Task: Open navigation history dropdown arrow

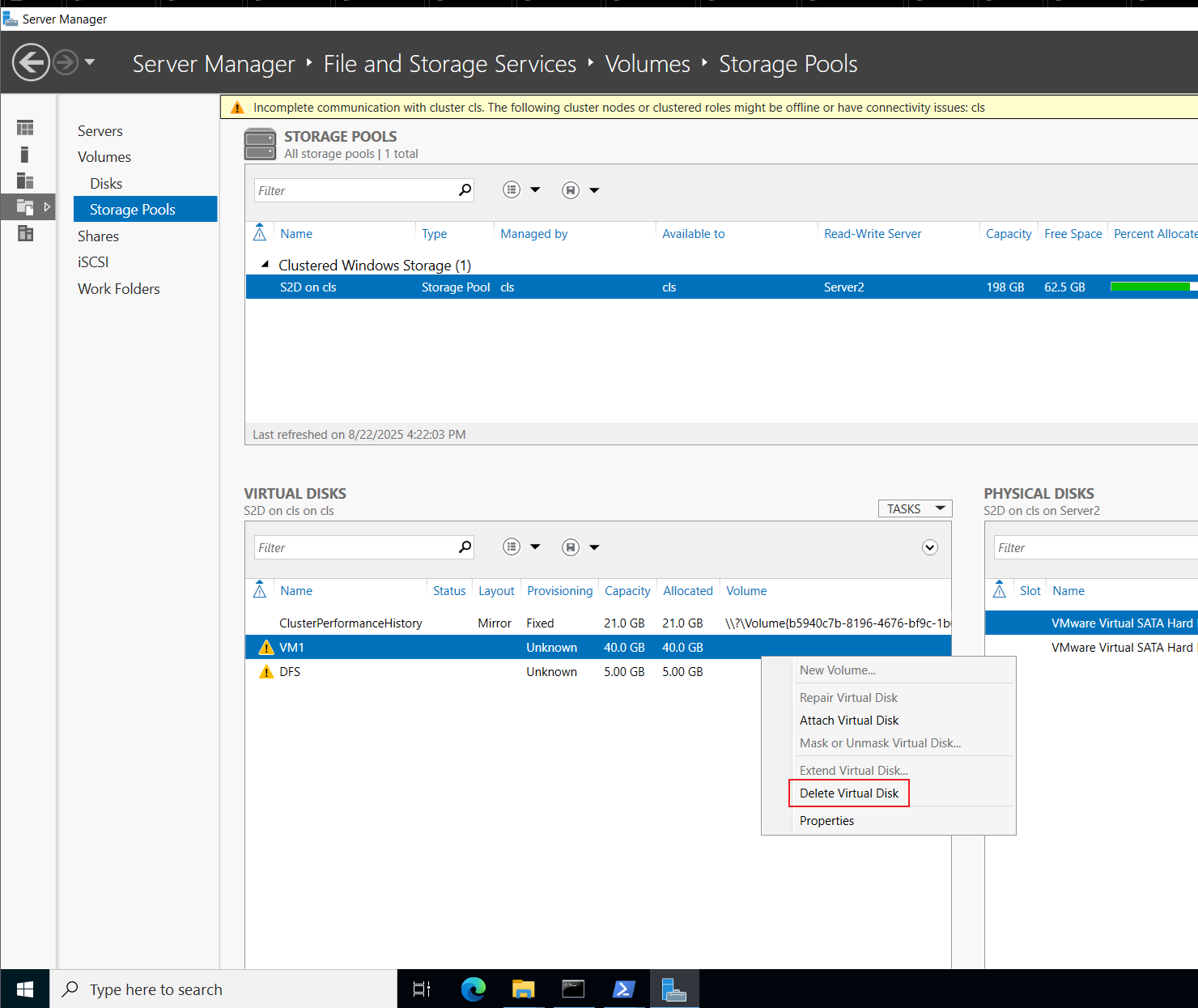Action: pyautogui.click(x=89, y=62)
